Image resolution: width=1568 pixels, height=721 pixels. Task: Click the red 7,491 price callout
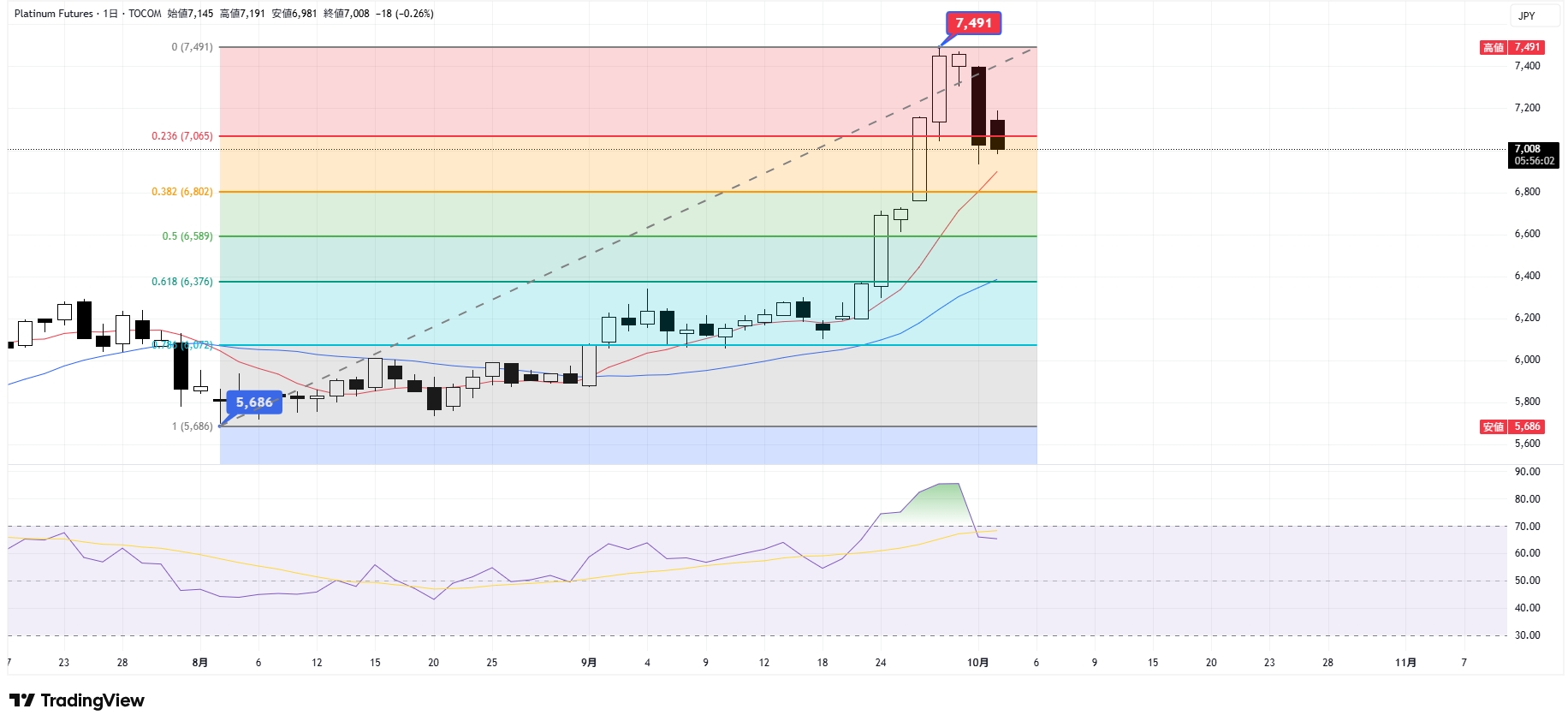tap(973, 23)
